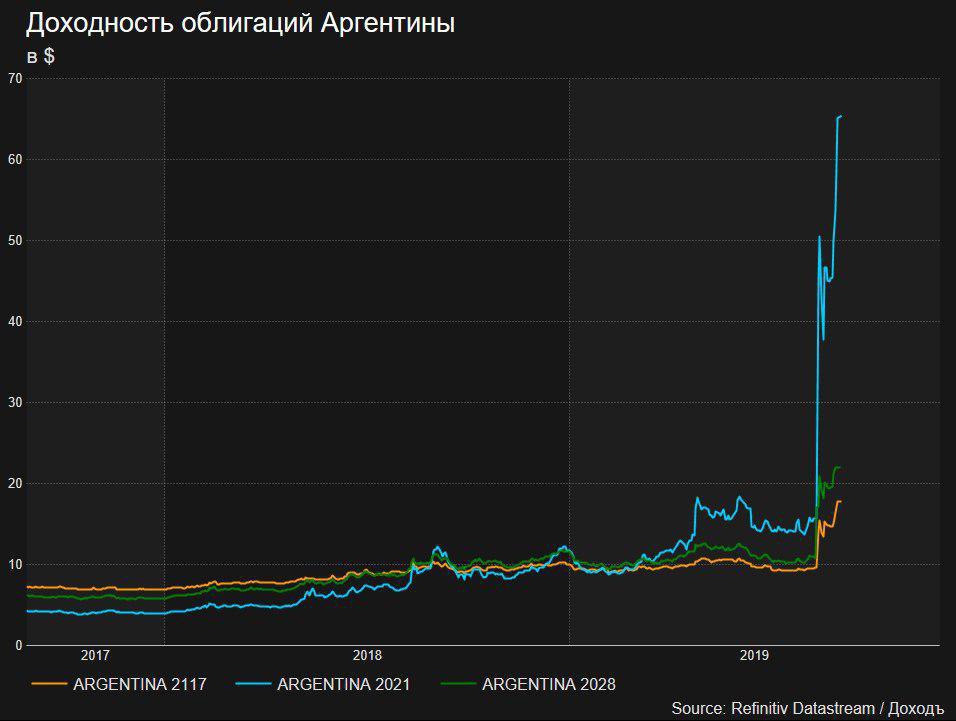Image resolution: width=956 pixels, height=721 pixels.
Task: Click the y-axis value 0
Action: point(19,645)
